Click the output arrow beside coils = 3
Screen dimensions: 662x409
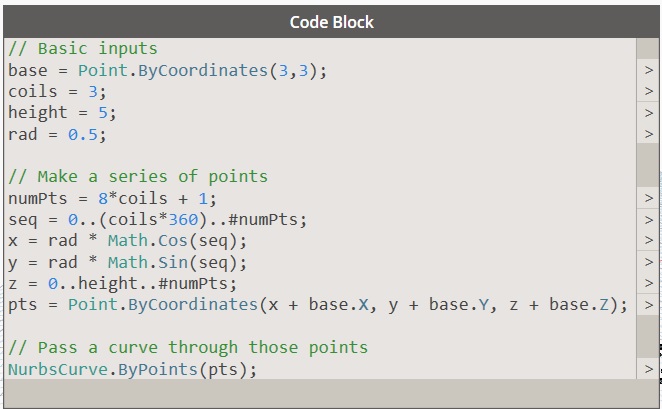648,91
